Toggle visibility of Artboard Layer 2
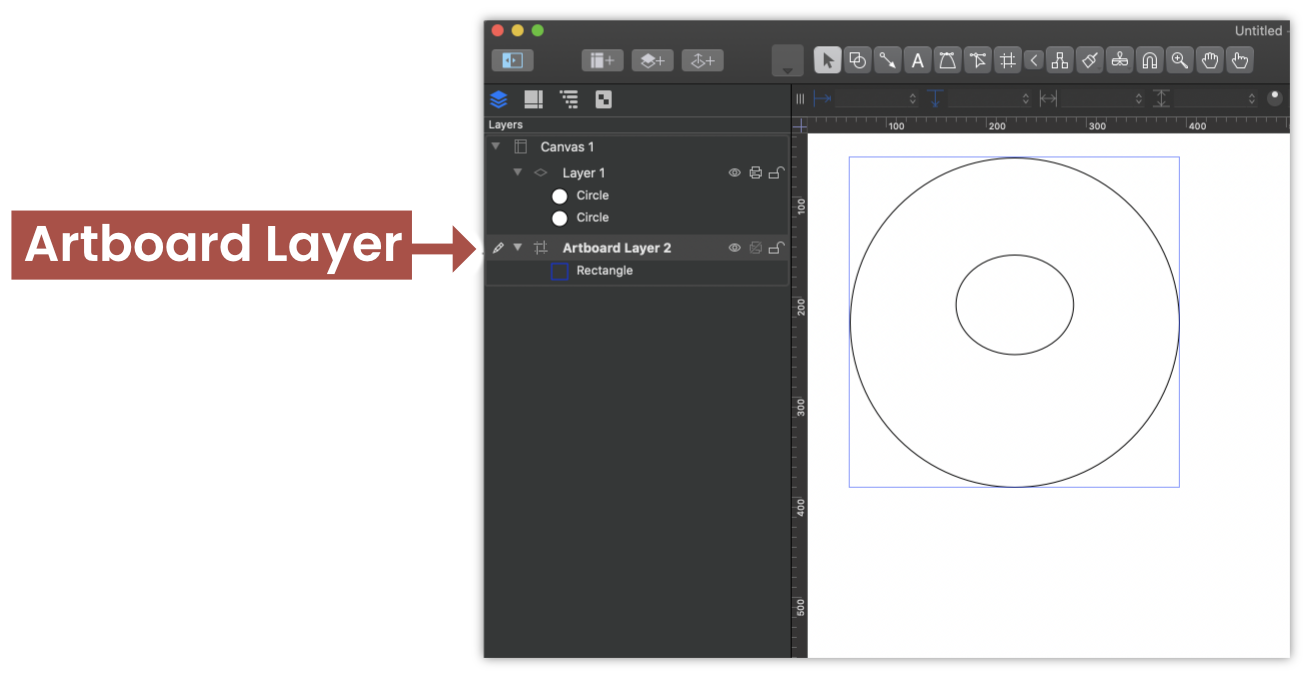This screenshot has width=1316, height=688. tap(734, 247)
